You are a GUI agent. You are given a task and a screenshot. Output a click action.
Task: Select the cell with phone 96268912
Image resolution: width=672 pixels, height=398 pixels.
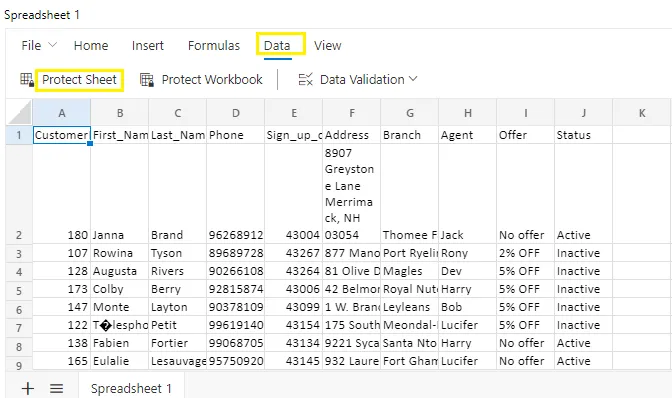[x=236, y=194]
